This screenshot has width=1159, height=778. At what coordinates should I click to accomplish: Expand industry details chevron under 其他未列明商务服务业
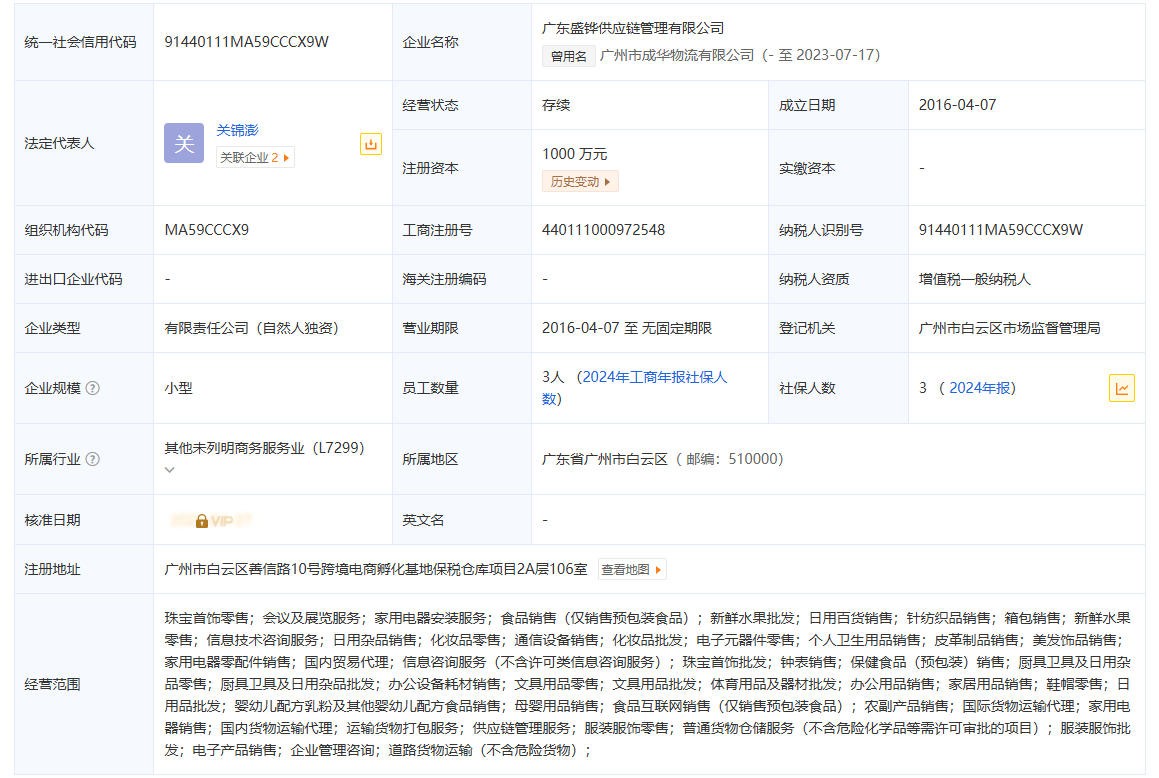click(170, 469)
